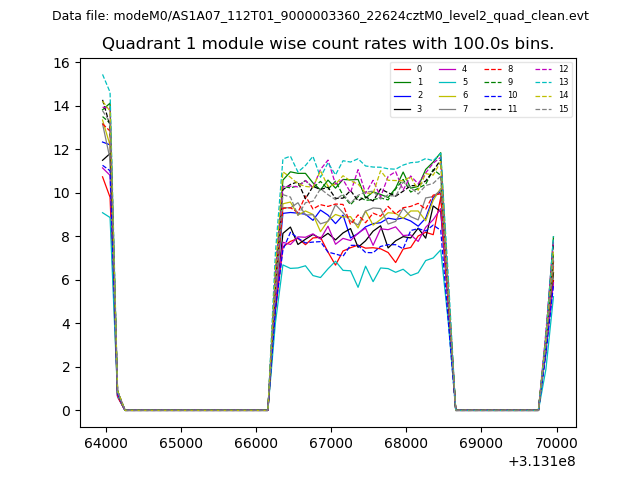Click the +3.131e8 axis offset text

542,461
